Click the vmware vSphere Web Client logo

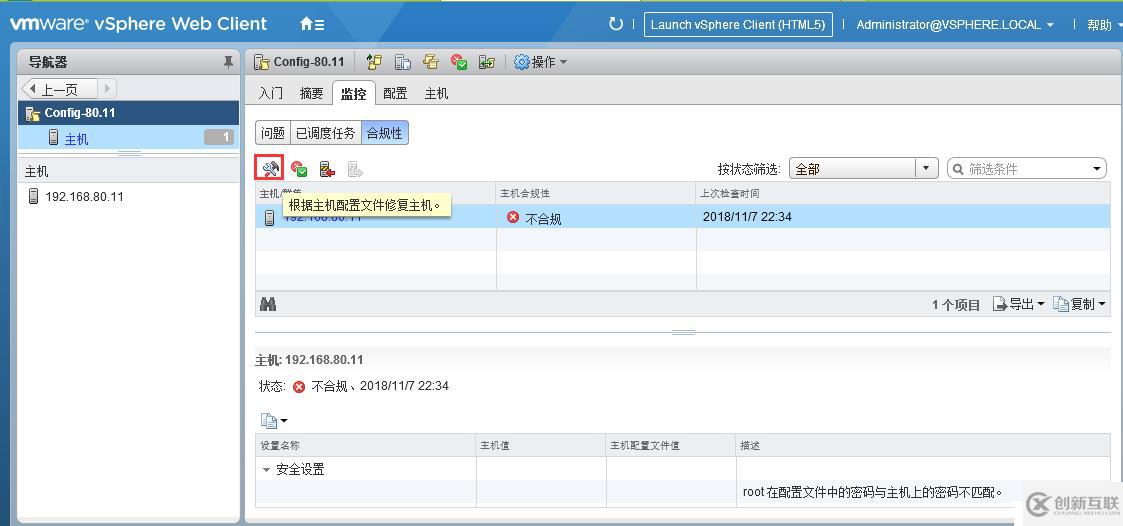tap(138, 24)
